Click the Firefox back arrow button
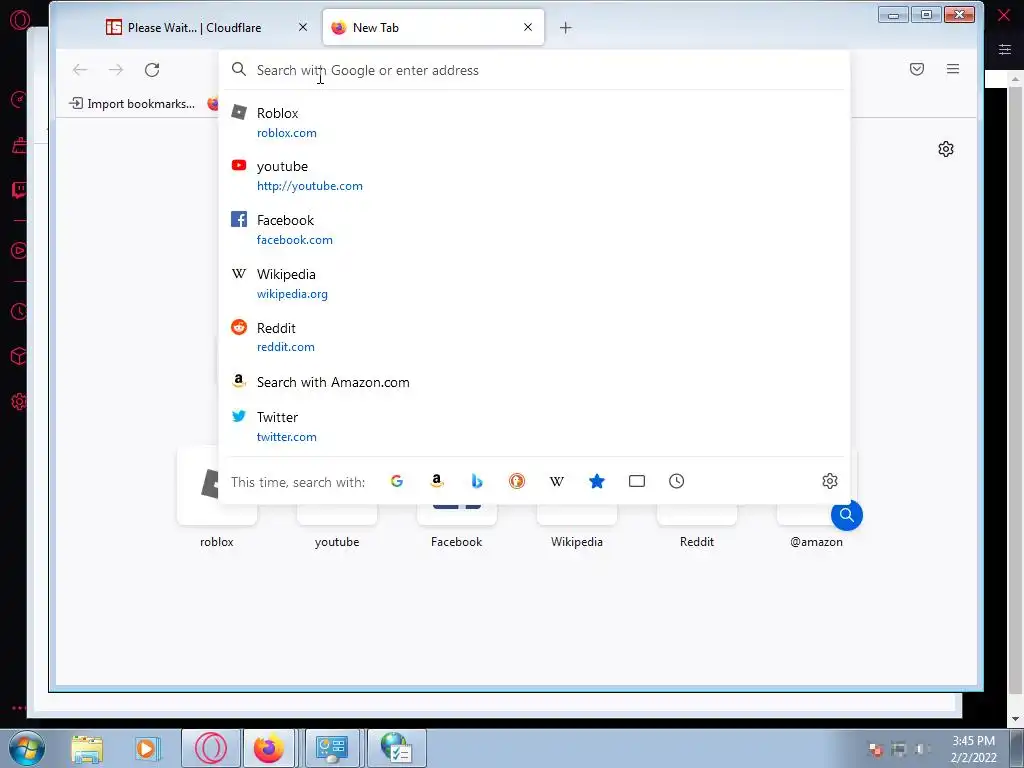Screen dimensions: 1024x768 pos(80,70)
